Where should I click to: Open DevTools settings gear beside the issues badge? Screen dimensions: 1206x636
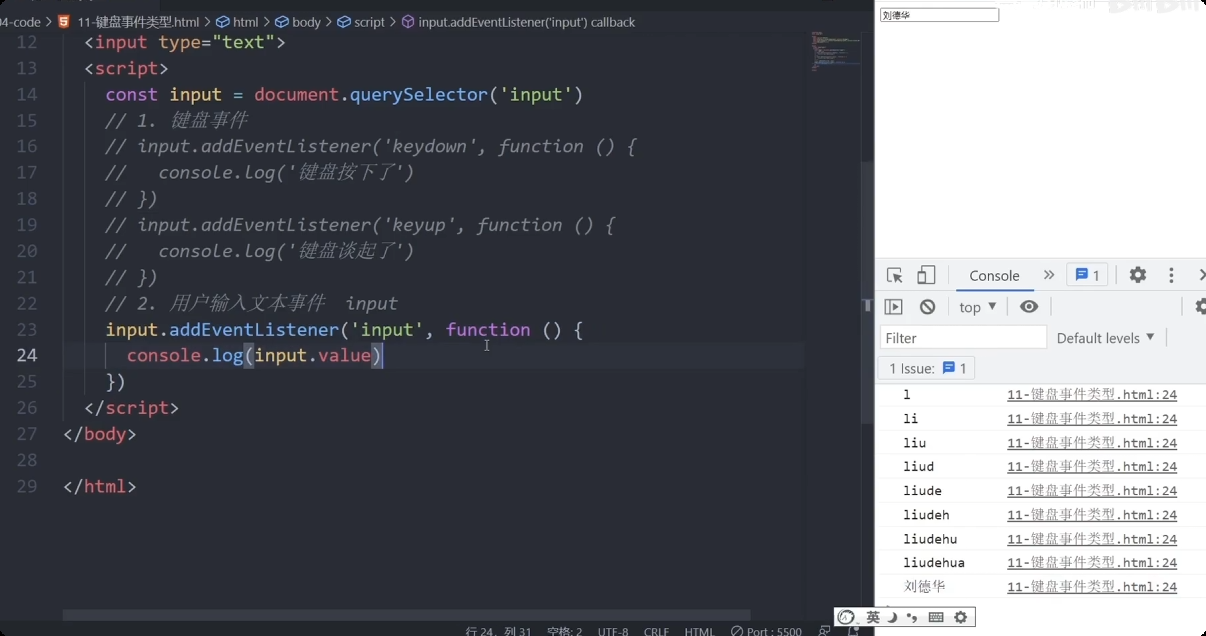click(1138, 275)
